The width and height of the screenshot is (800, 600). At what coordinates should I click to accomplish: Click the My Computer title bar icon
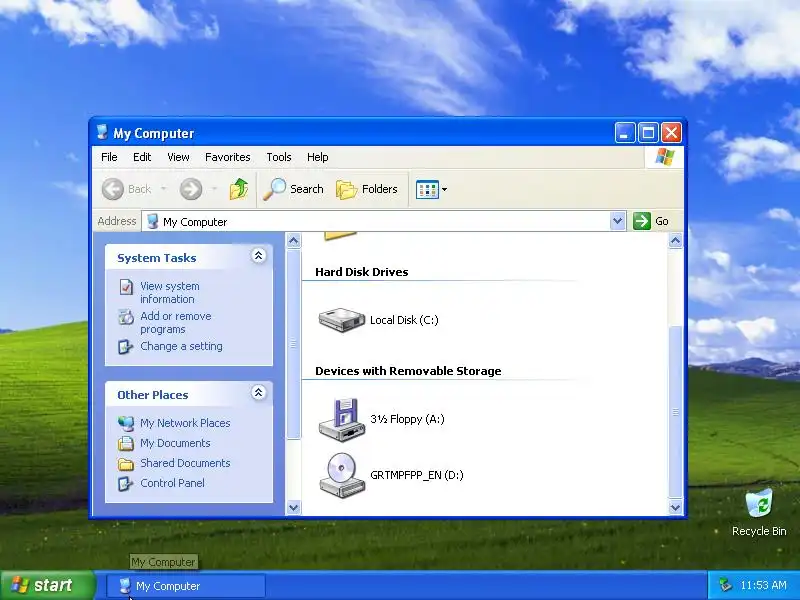click(x=102, y=132)
